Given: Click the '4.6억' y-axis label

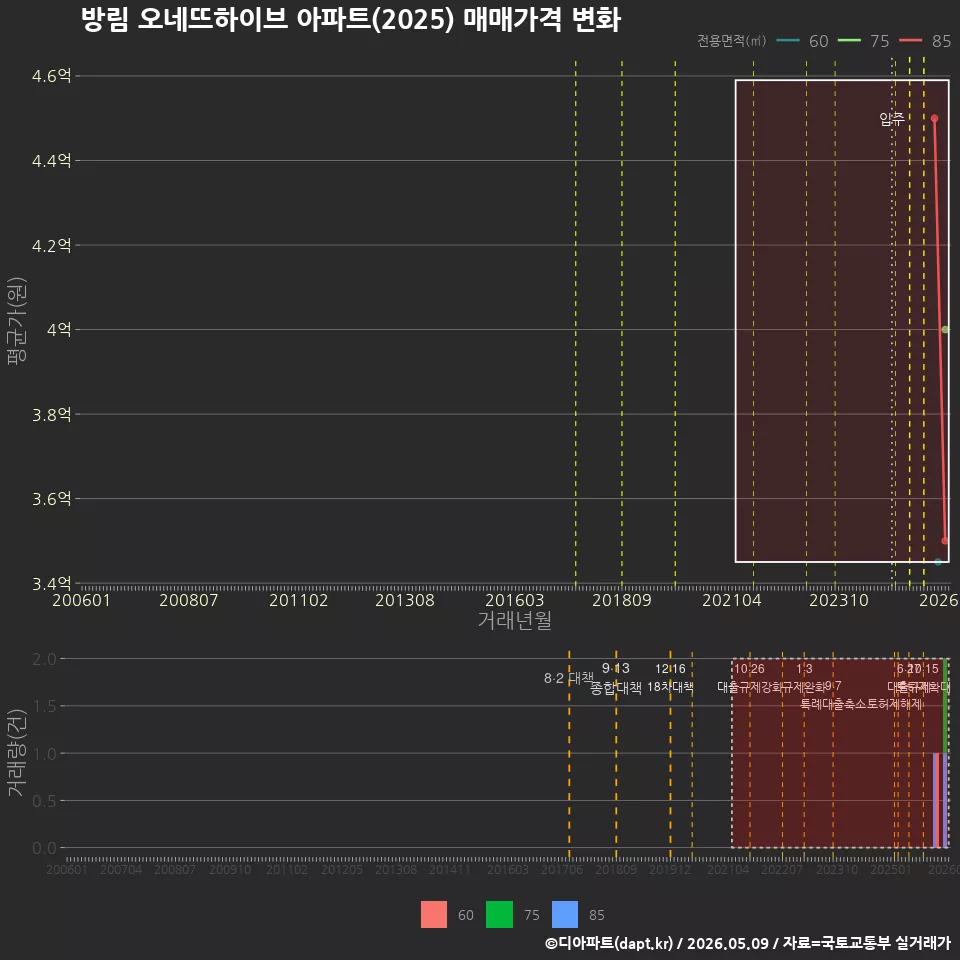Looking at the screenshot, I should [51, 76].
